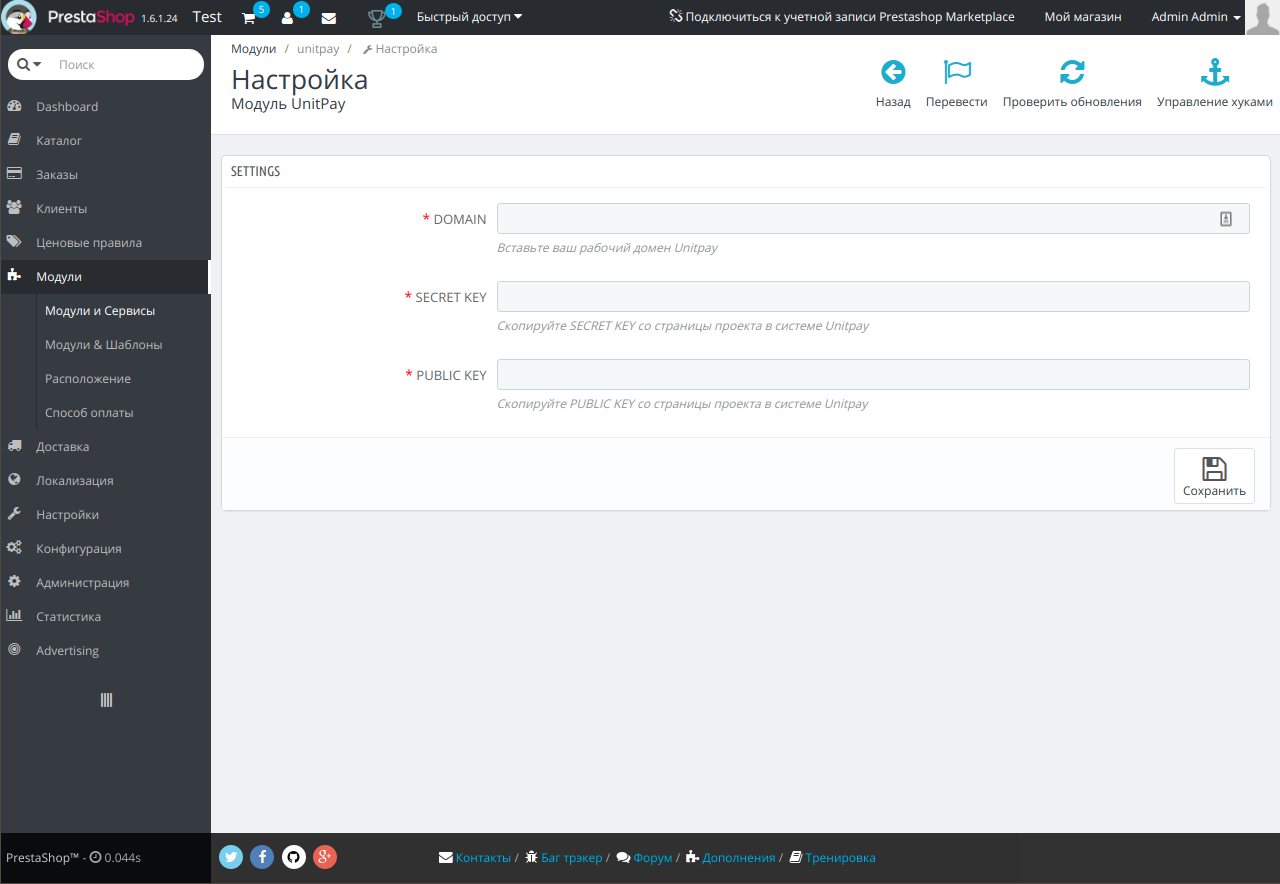Open hook management anchor icon
The image size is (1280, 884).
[1214, 72]
